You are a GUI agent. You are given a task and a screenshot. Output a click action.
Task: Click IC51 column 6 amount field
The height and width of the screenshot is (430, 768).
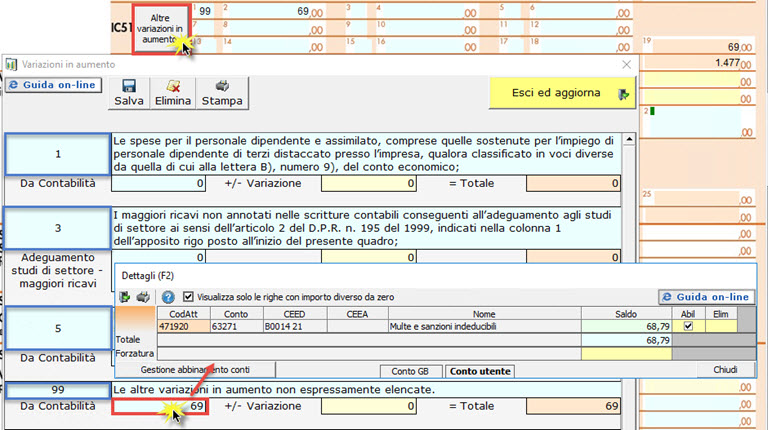tap(580, 11)
